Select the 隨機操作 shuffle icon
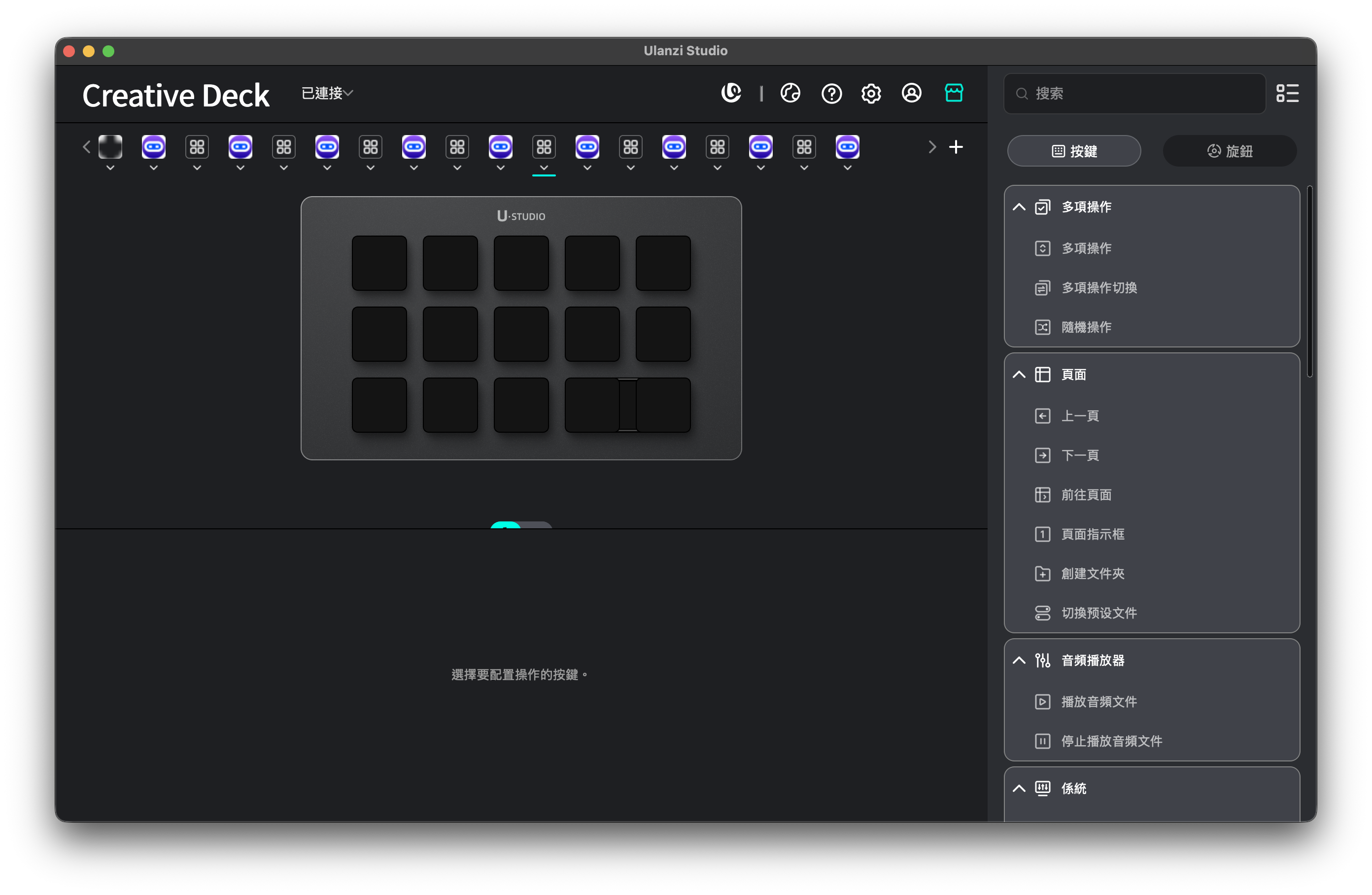This screenshot has height=895, width=1372. 1042,328
